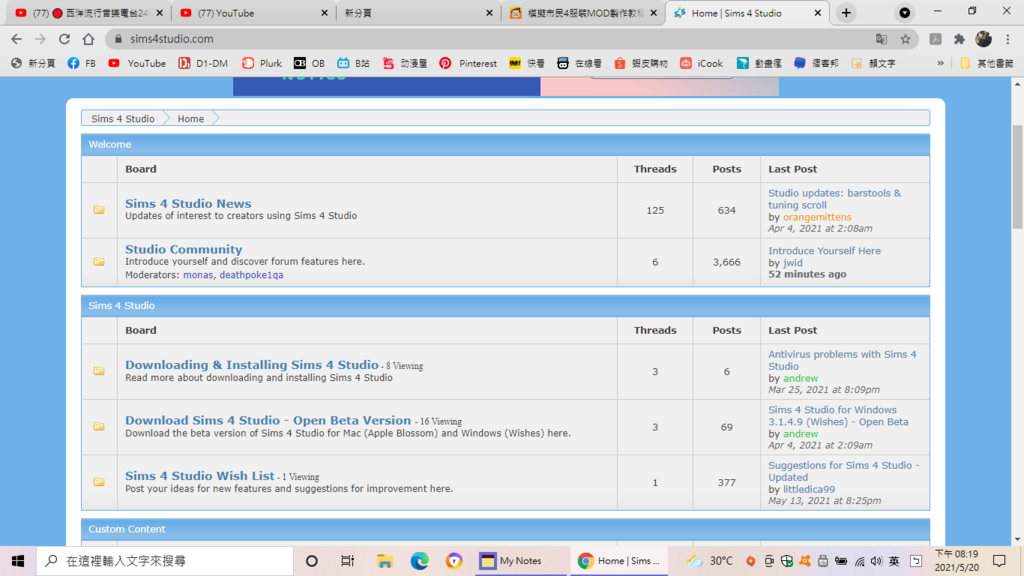1024x576 pixels.
Task: Click the folder icon beside Sims 4 Studio News
Action: [99, 210]
